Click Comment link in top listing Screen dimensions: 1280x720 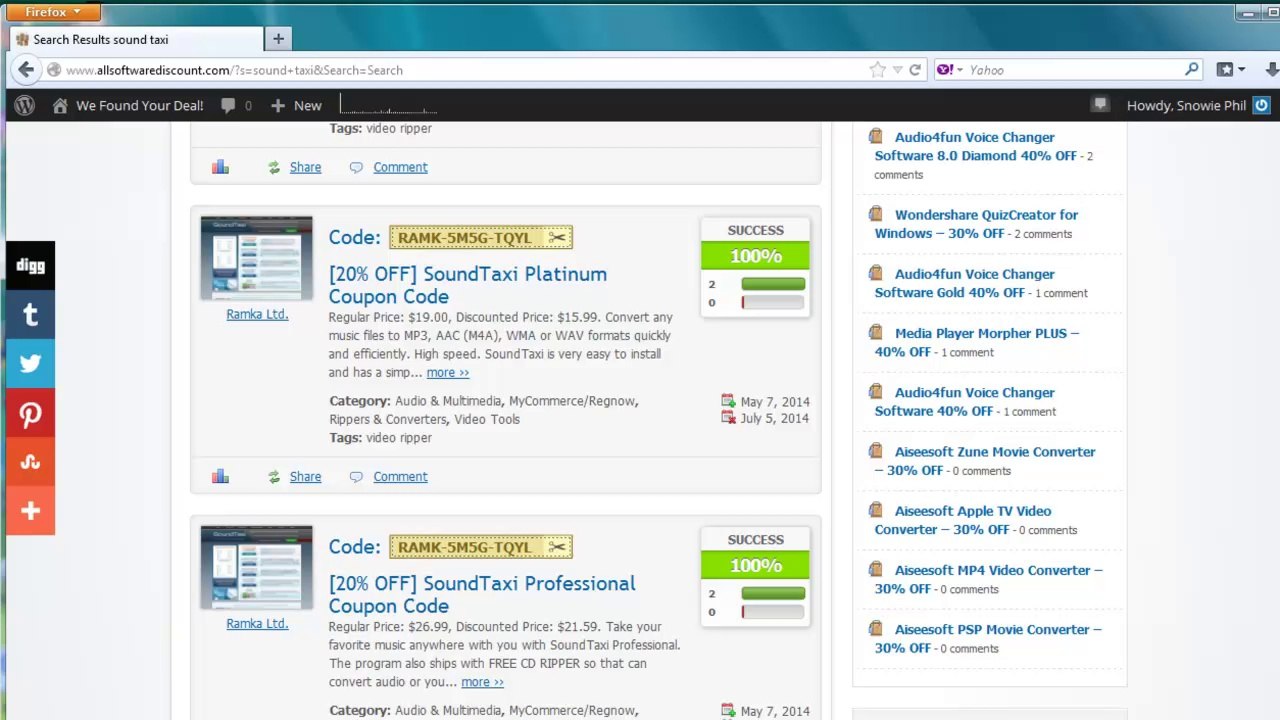(x=400, y=167)
